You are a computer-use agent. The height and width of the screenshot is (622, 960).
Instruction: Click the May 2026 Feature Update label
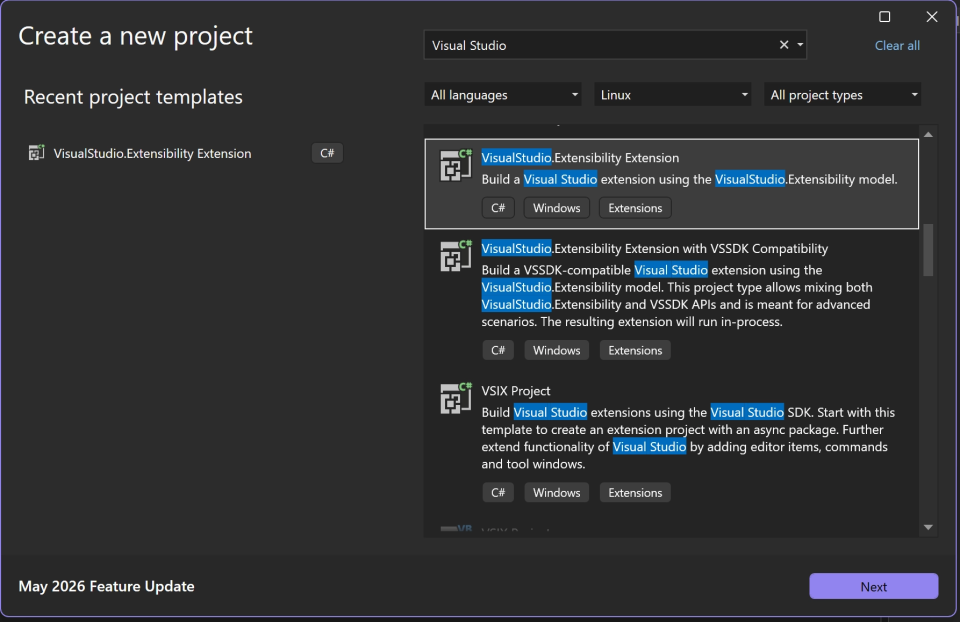click(x=107, y=586)
